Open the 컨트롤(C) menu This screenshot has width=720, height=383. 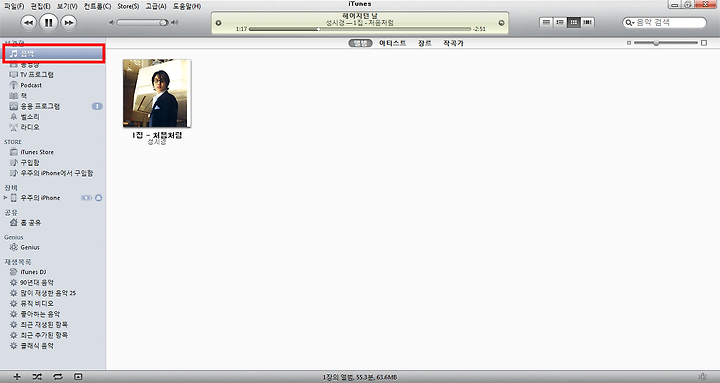click(97, 6)
